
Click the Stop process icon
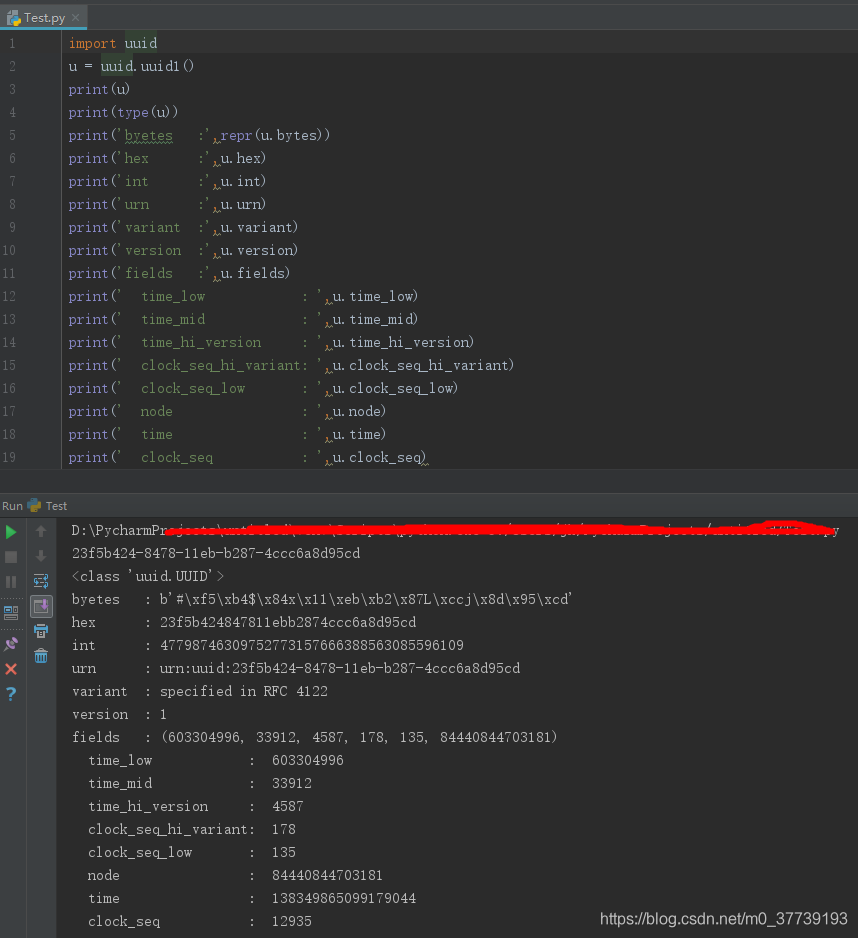click(x=10, y=557)
